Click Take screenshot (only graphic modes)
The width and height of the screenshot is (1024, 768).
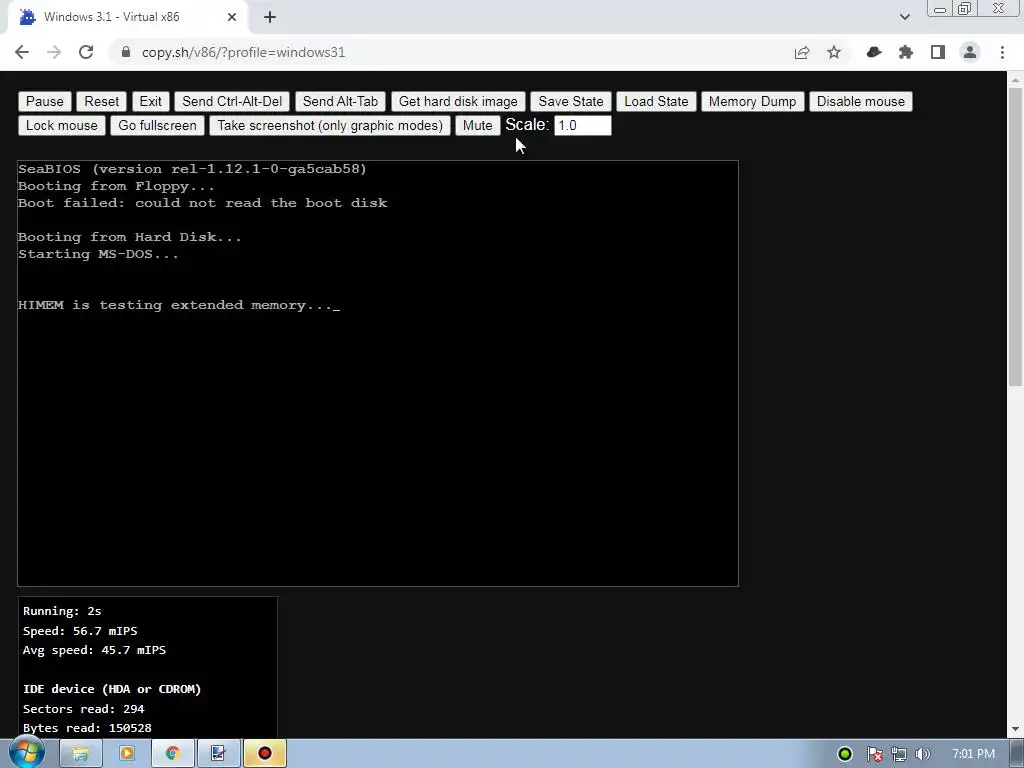[x=330, y=125]
